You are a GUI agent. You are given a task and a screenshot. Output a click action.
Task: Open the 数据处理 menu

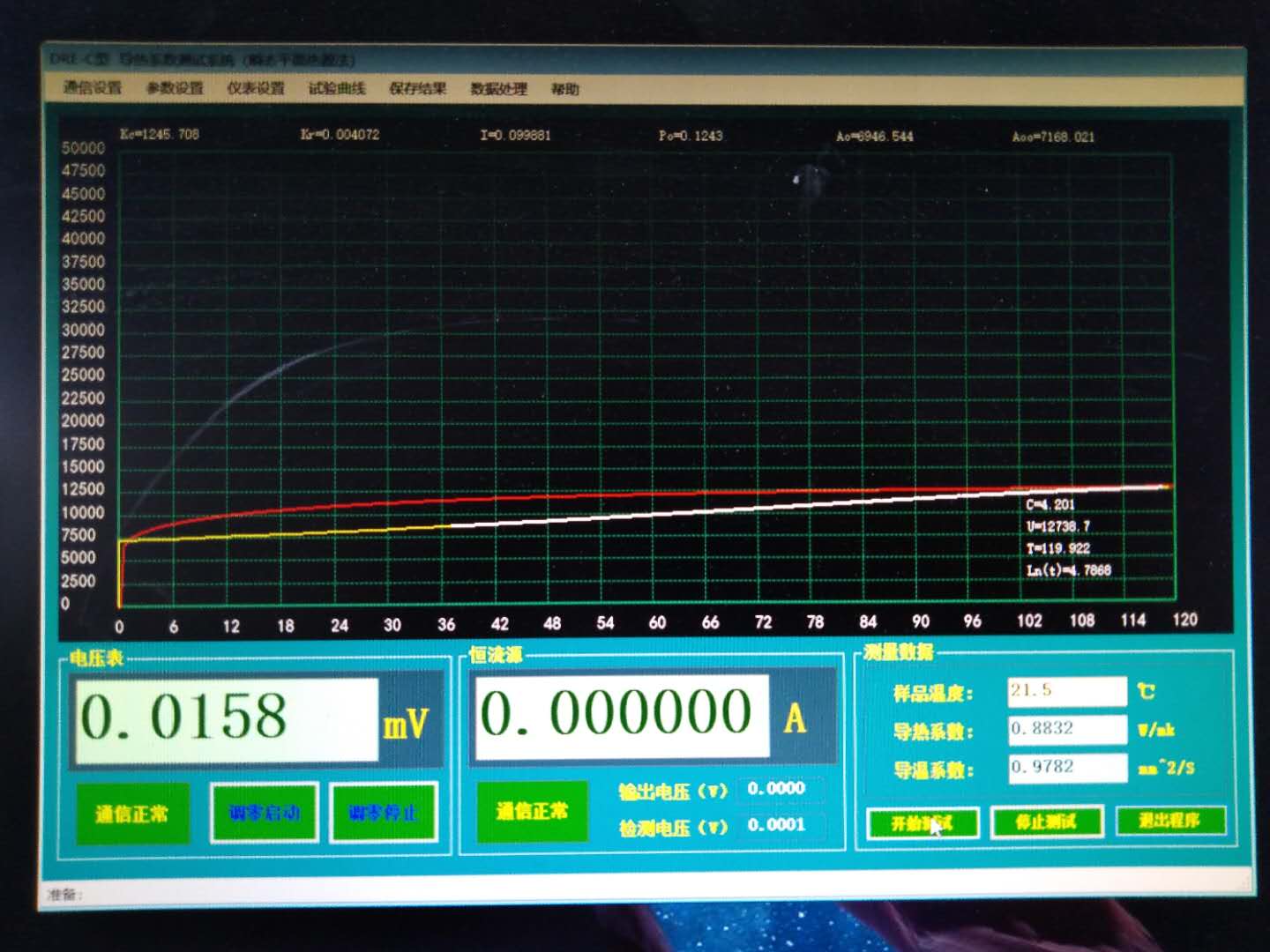pyautogui.click(x=498, y=89)
